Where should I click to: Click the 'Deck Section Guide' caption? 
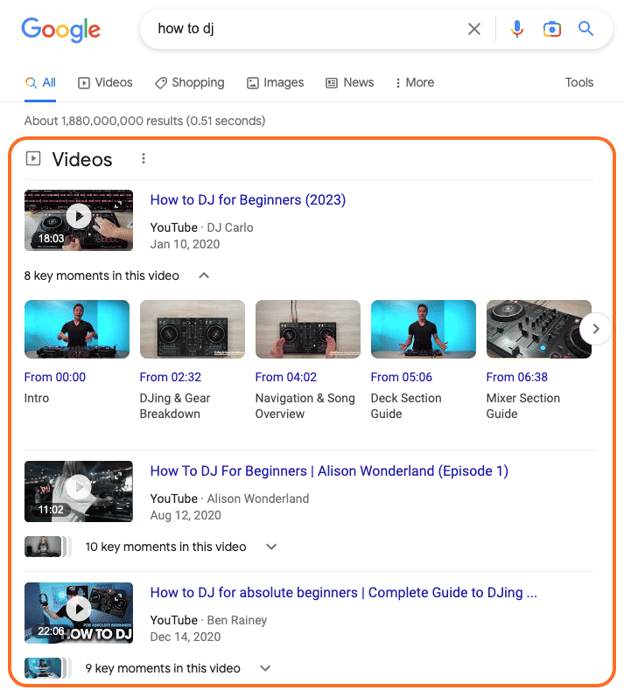tap(406, 406)
